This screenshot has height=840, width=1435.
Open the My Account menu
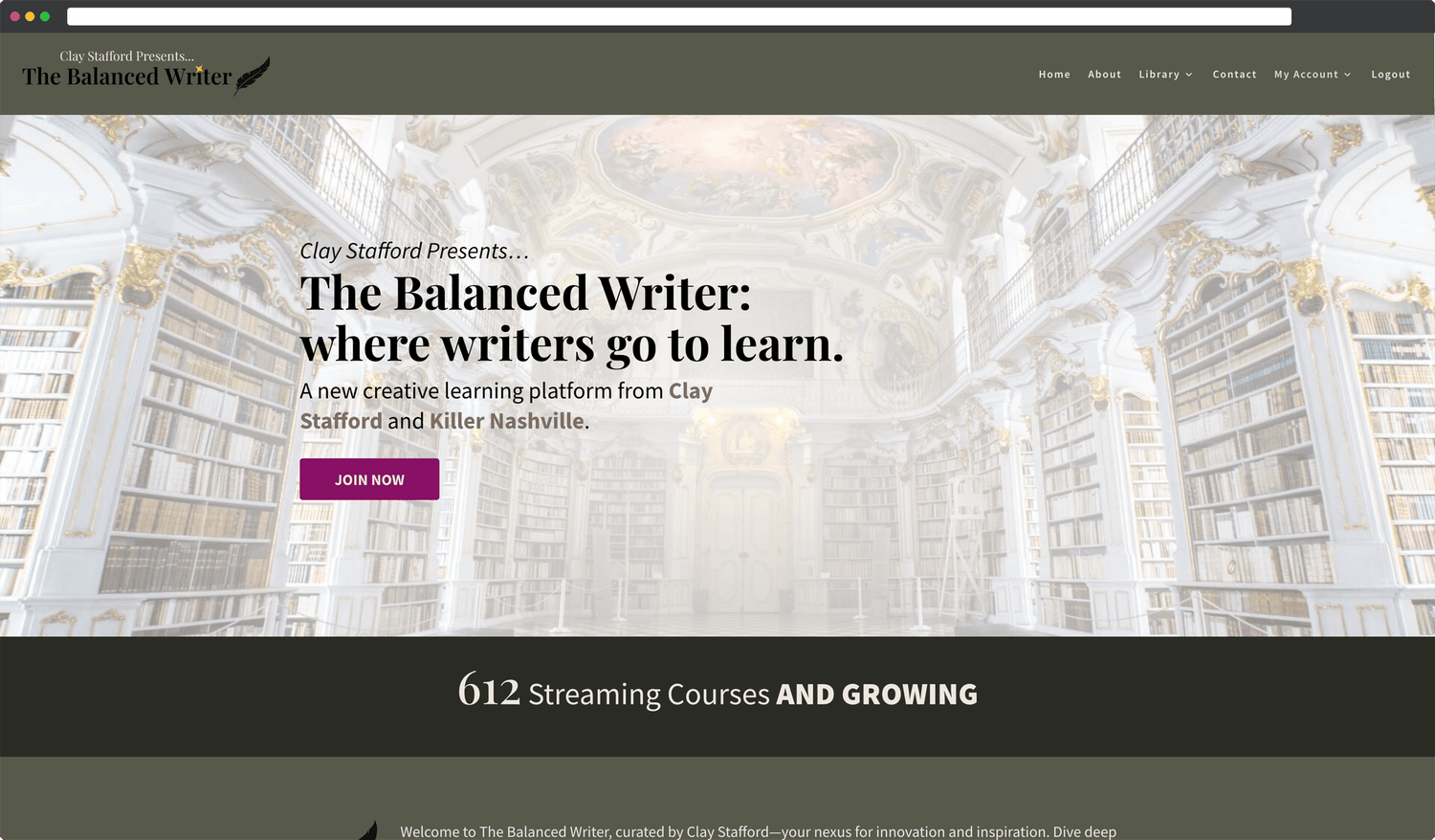(1306, 75)
